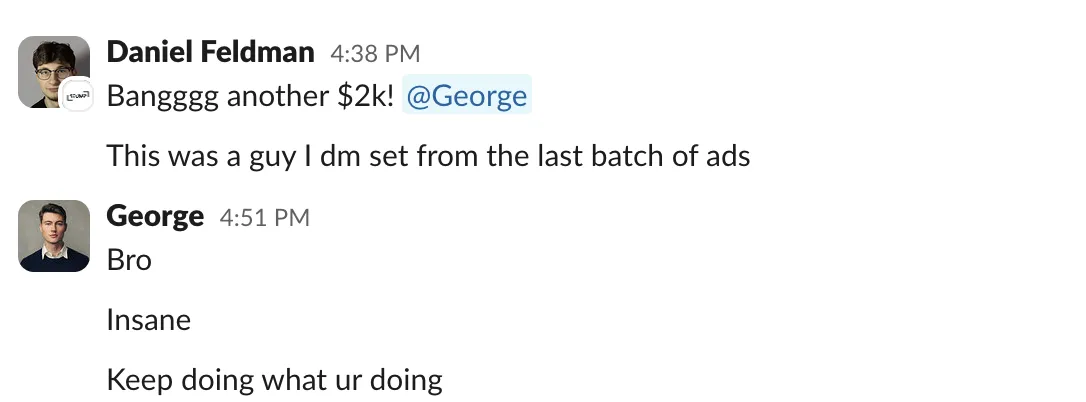Viewport: 1086px width, 402px height.
Task: Click the "Bro" message text
Action: [x=129, y=260]
